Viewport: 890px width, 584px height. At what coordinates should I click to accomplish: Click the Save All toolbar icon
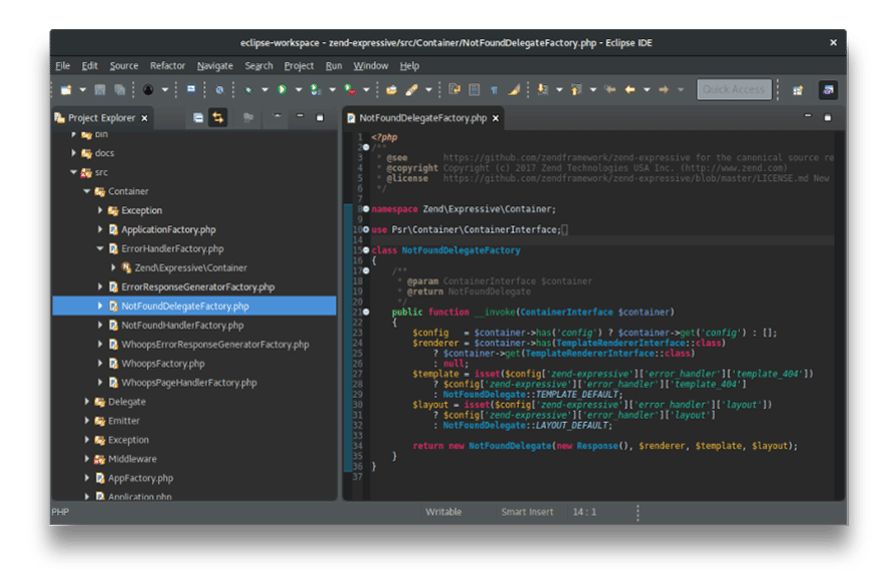click(118, 89)
